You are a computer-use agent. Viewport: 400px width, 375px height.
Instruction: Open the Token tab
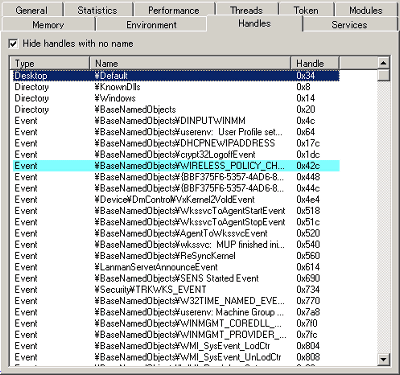tap(306, 10)
